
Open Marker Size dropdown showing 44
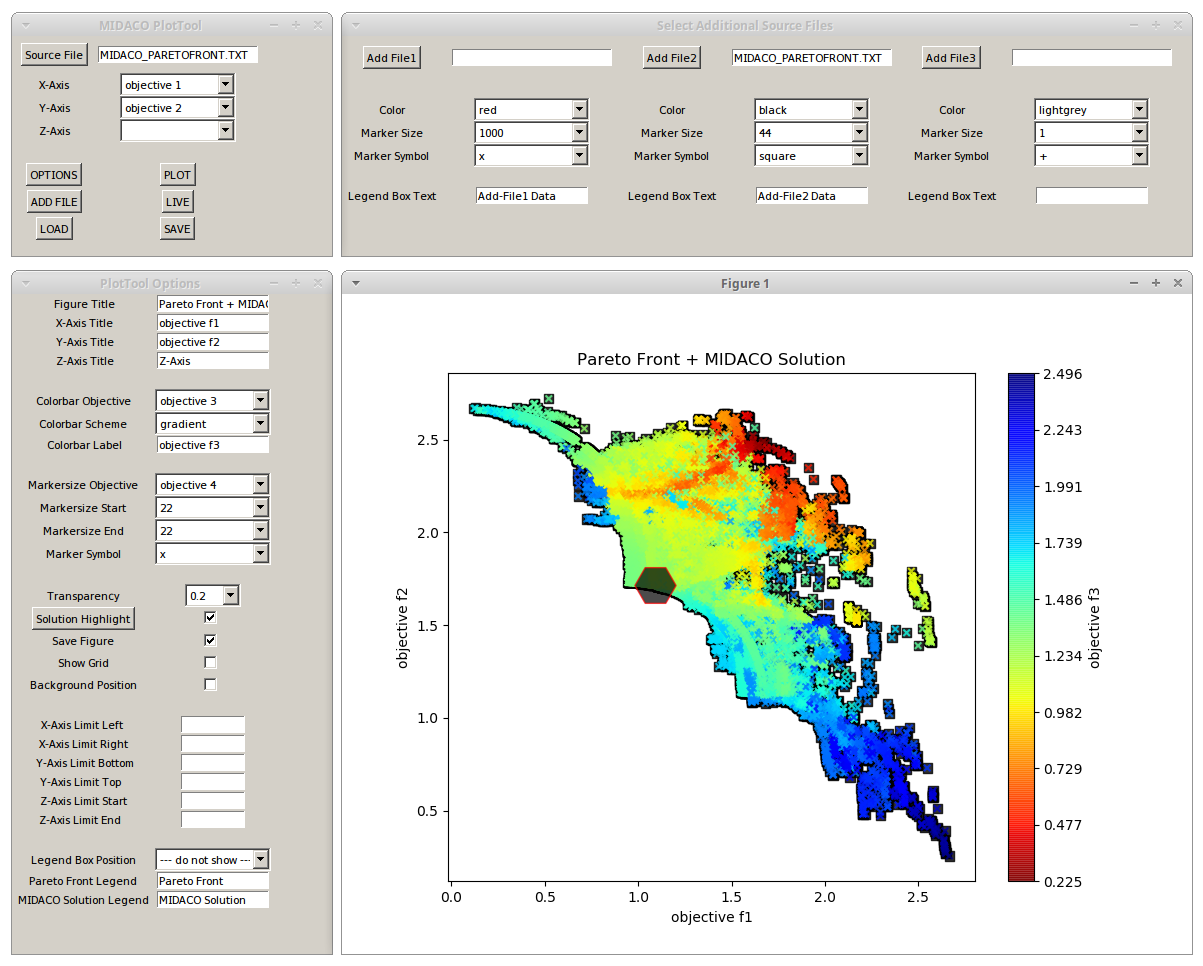tap(811, 133)
